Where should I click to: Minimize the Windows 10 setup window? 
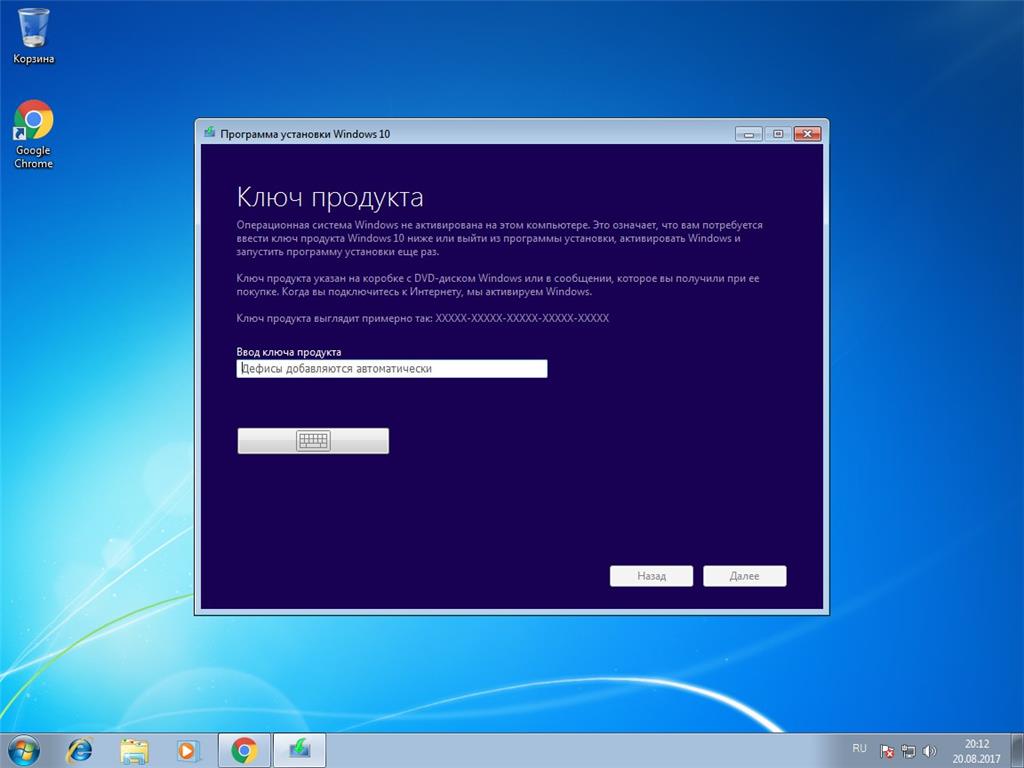pos(748,134)
